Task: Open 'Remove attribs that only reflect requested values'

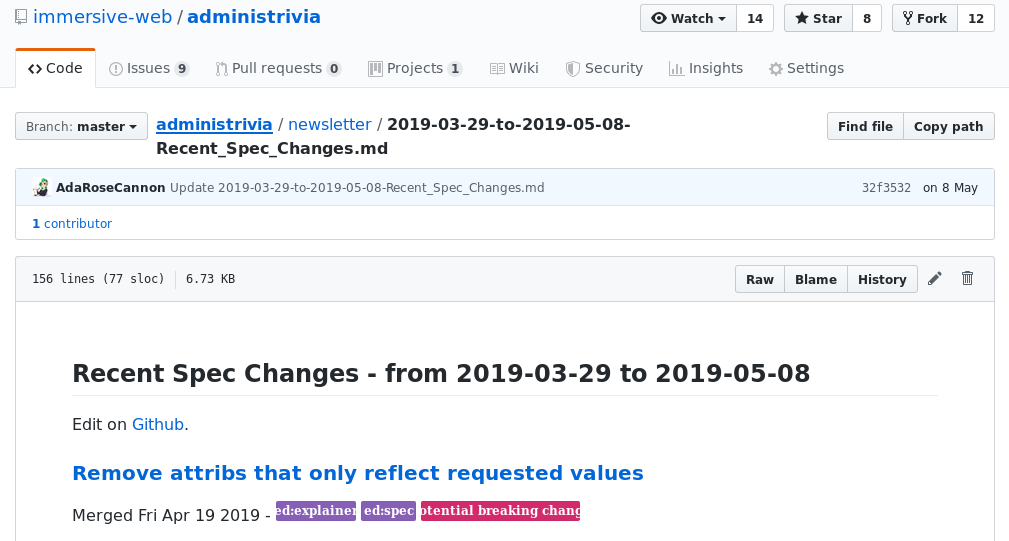Action: click(x=357, y=473)
